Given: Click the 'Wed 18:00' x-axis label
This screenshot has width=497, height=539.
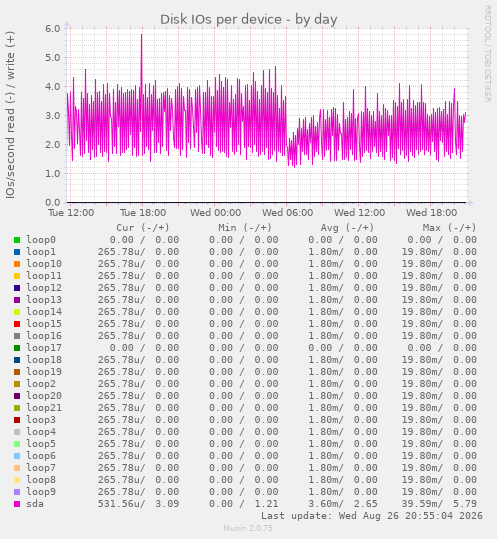Looking at the screenshot, I should (x=432, y=213).
